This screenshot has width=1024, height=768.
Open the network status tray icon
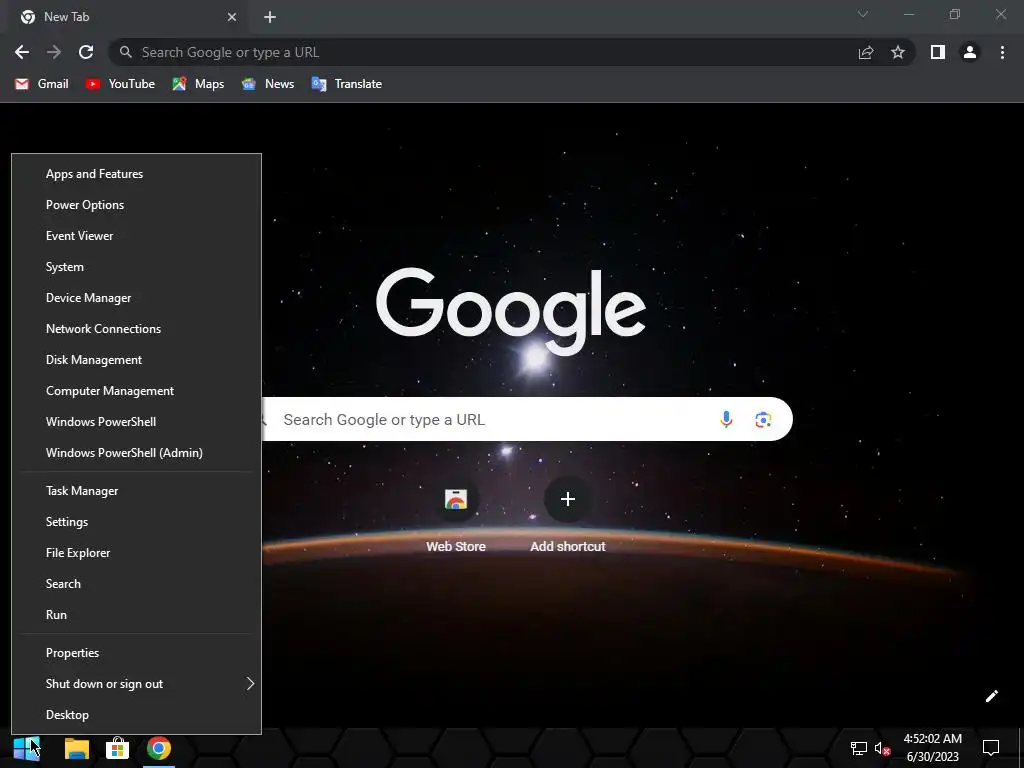859,748
